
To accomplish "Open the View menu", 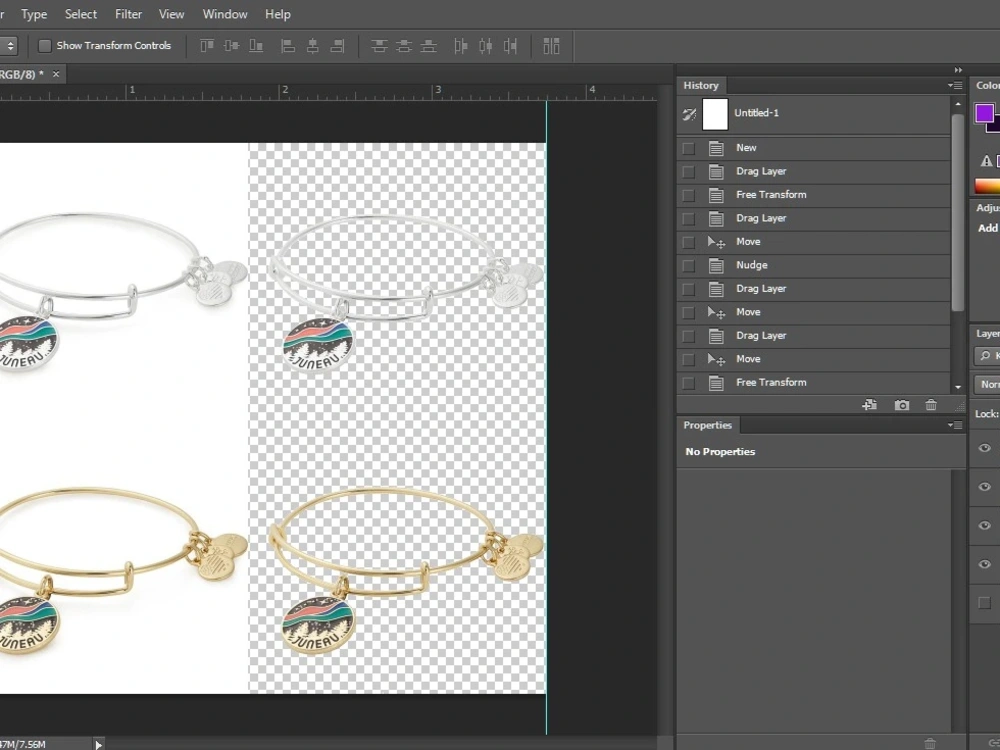I will click(x=171, y=14).
